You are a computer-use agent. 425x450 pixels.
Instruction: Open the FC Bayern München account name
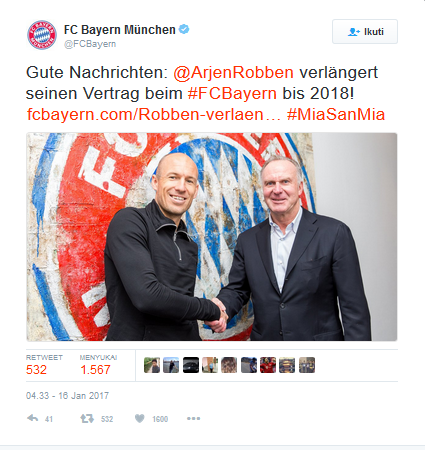pos(120,30)
